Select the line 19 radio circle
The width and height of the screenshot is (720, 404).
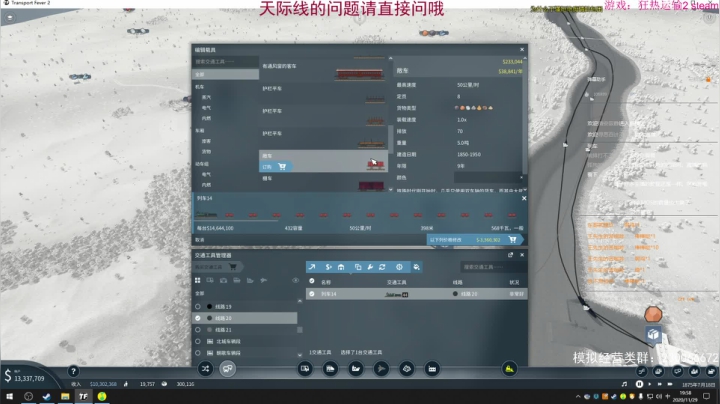pos(198,307)
